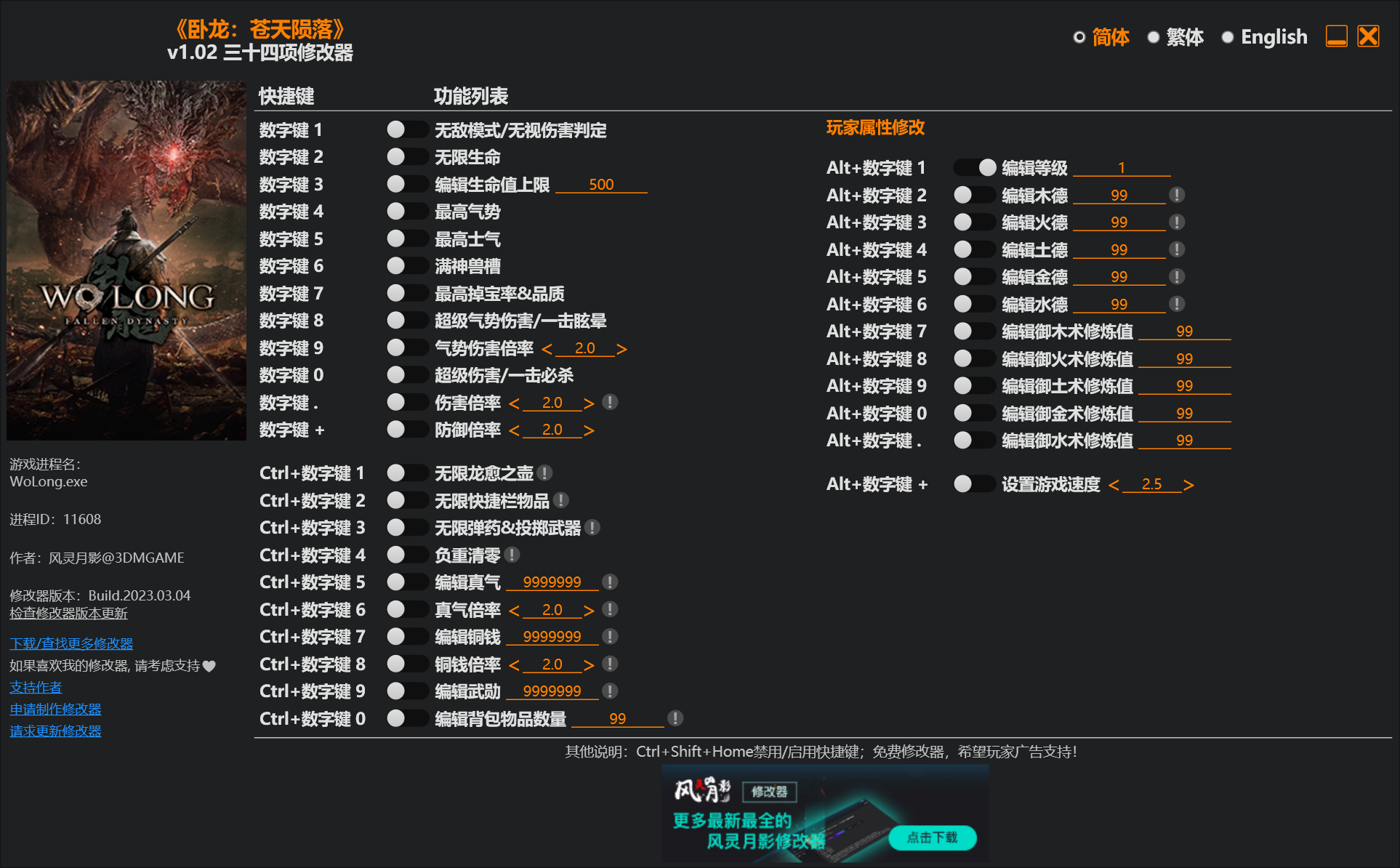Click info icon beside 无限龙愈之壶
This screenshot has width=1400, height=868.
coord(545,473)
